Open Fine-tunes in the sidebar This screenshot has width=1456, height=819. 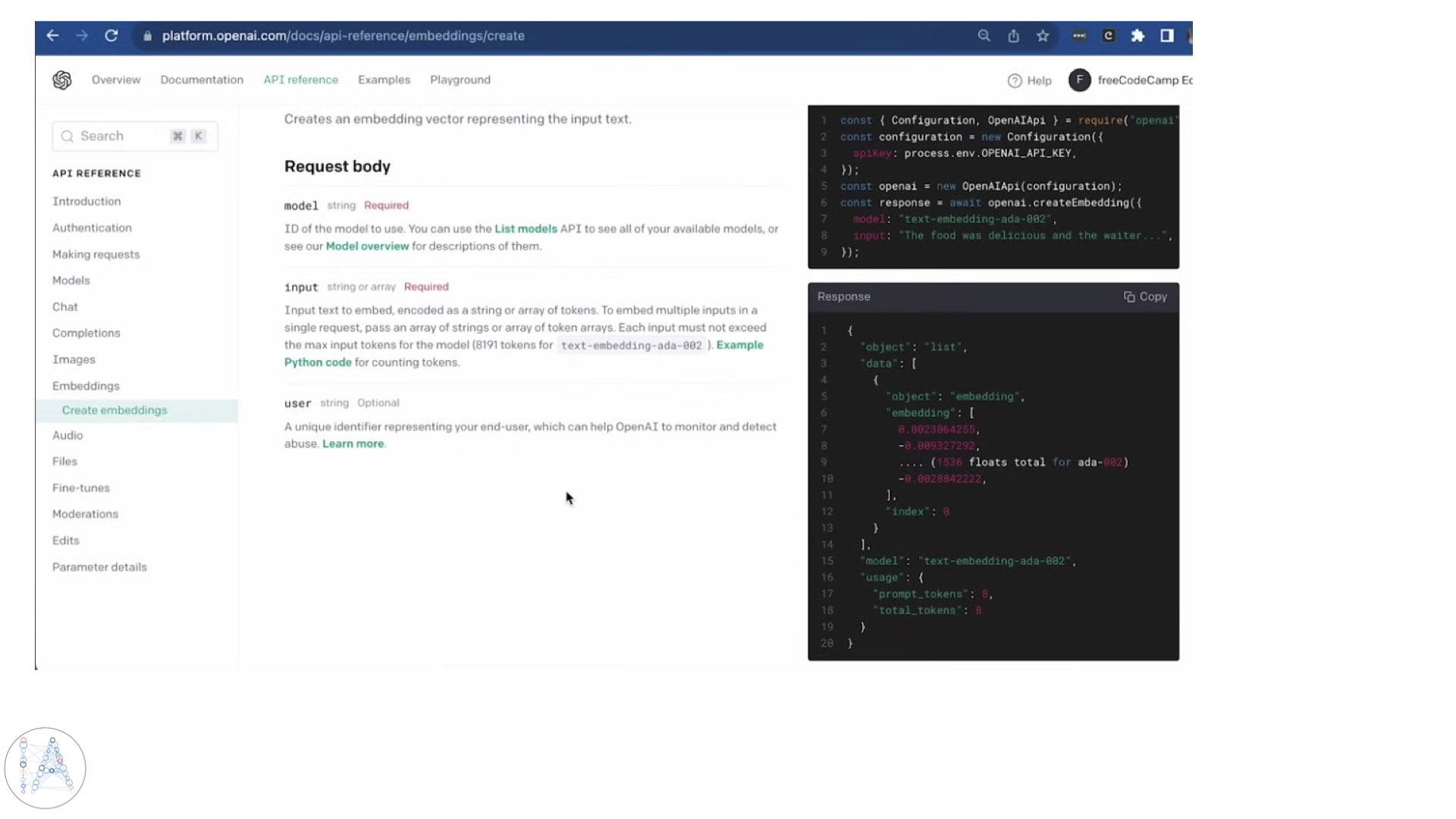tap(80, 488)
